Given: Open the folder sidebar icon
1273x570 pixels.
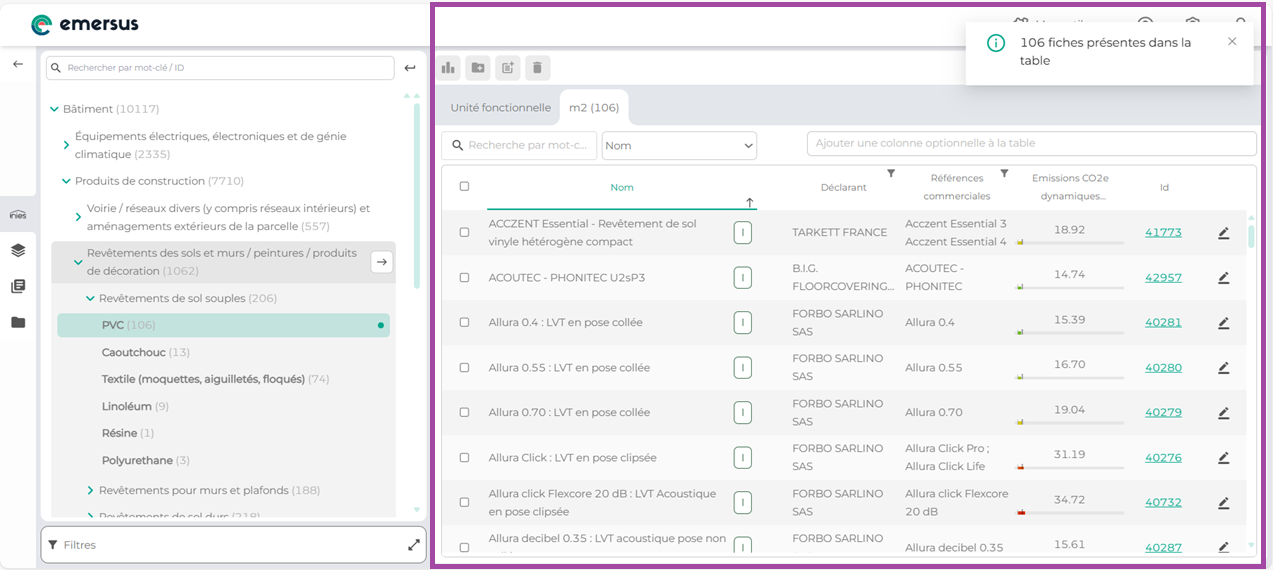Looking at the screenshot, I should tap(18, 322).
